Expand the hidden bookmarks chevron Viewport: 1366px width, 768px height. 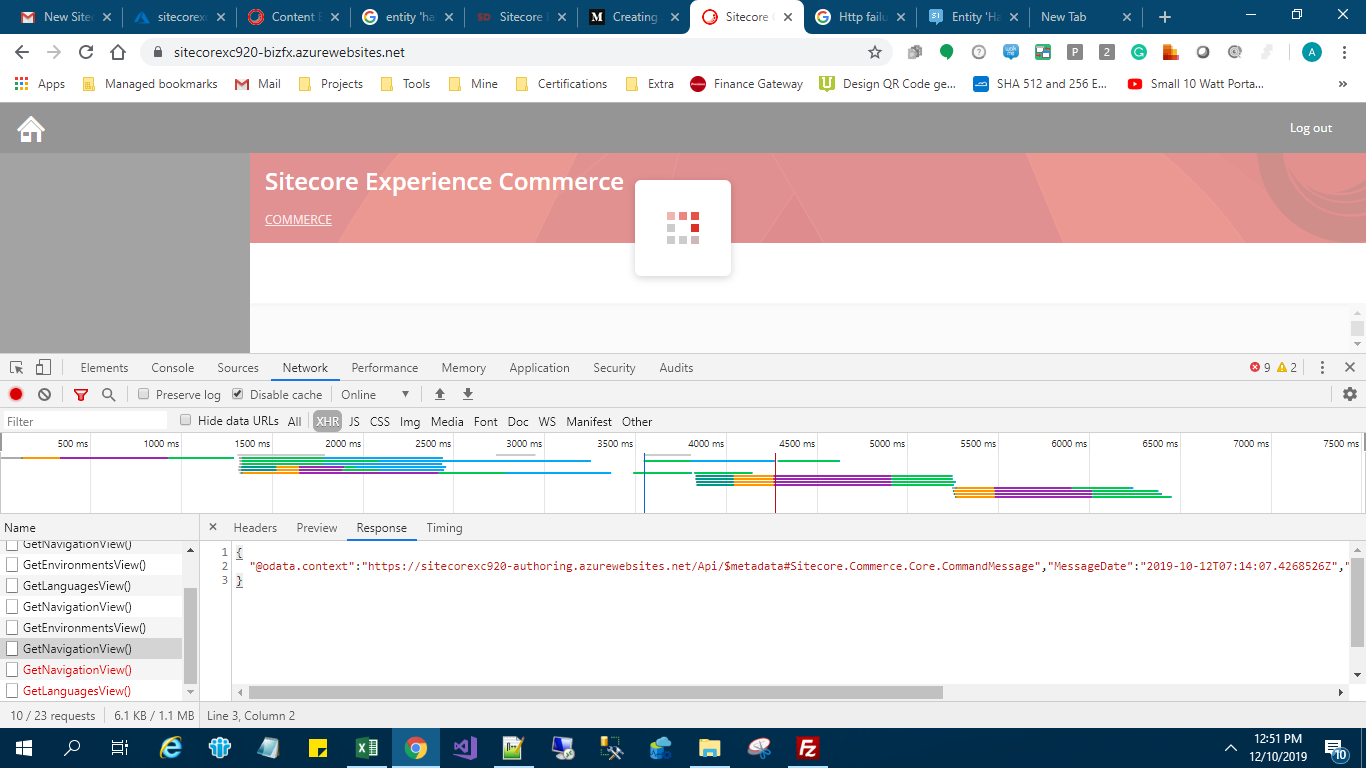click(1342, 84)
